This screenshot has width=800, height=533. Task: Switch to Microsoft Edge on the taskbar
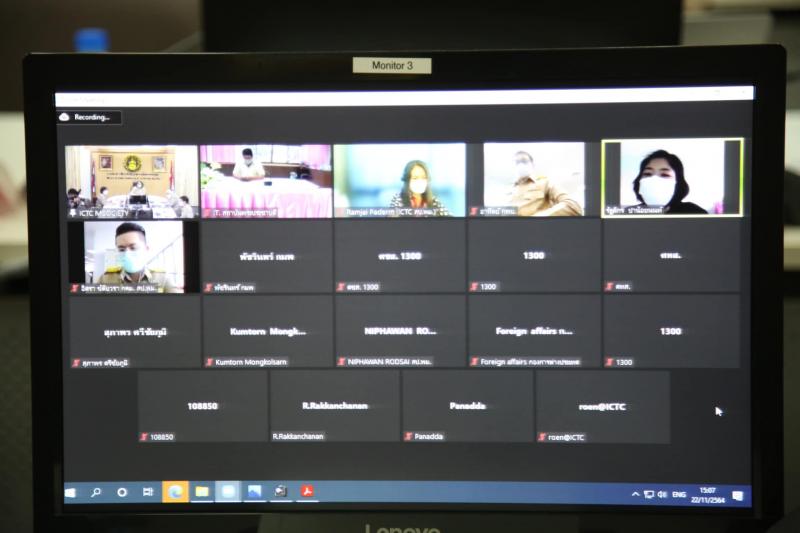point(176,492)
